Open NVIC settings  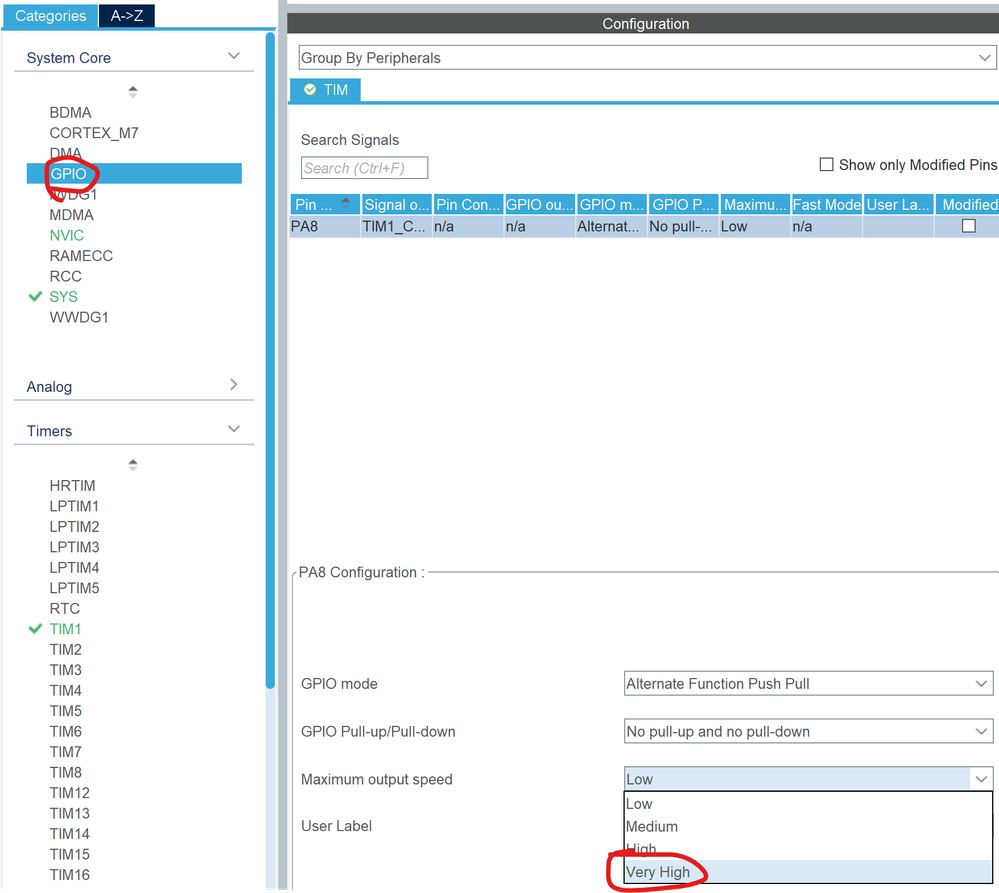[x=66, y=236]
